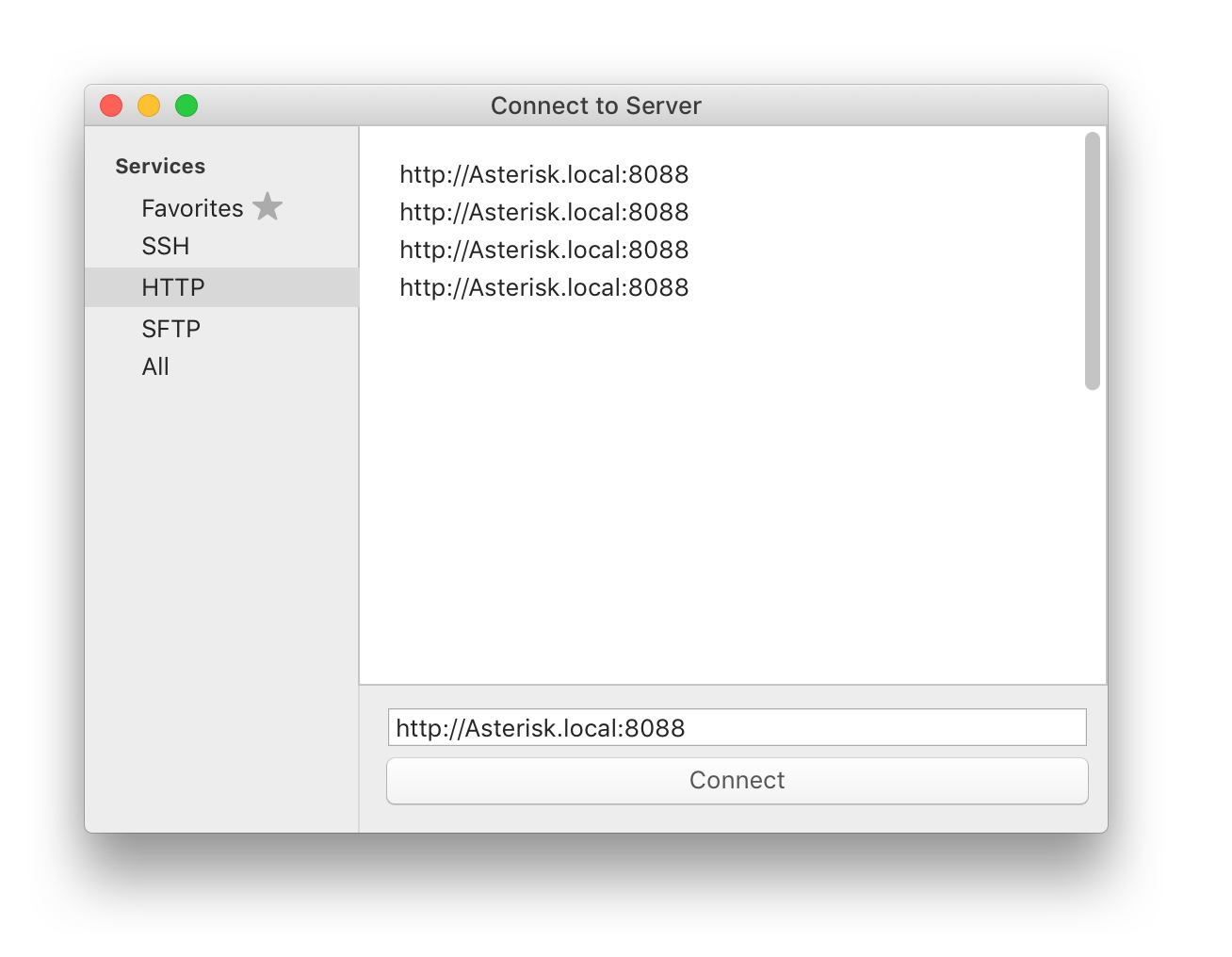Minimize the window using the yellow button

tap(149, 105)
